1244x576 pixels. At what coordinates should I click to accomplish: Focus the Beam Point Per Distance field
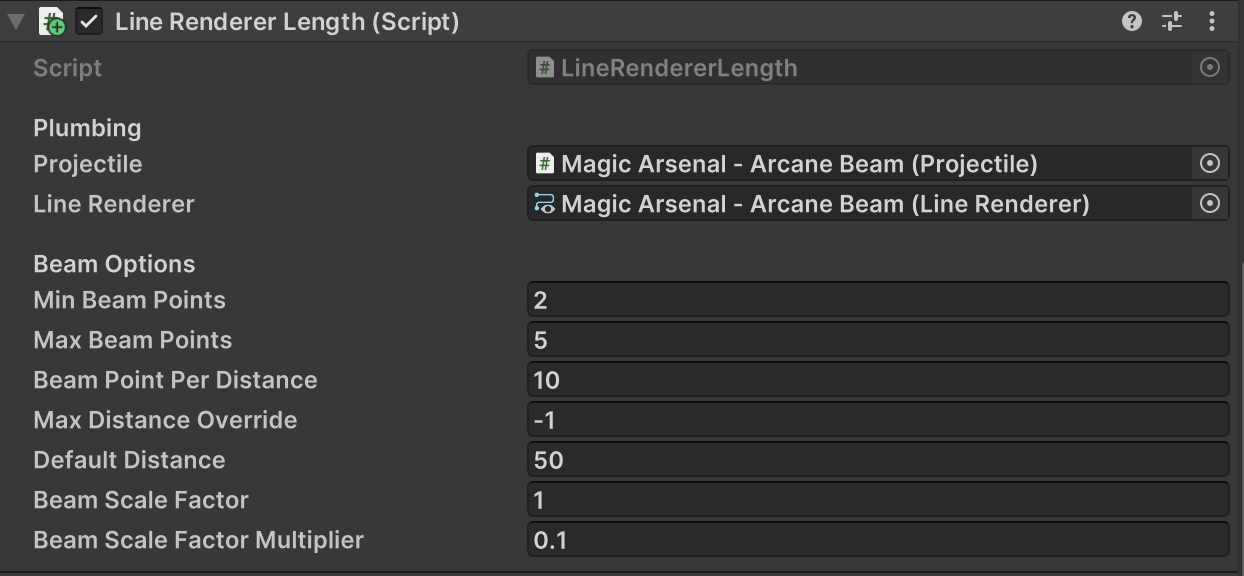click(877, 380)
